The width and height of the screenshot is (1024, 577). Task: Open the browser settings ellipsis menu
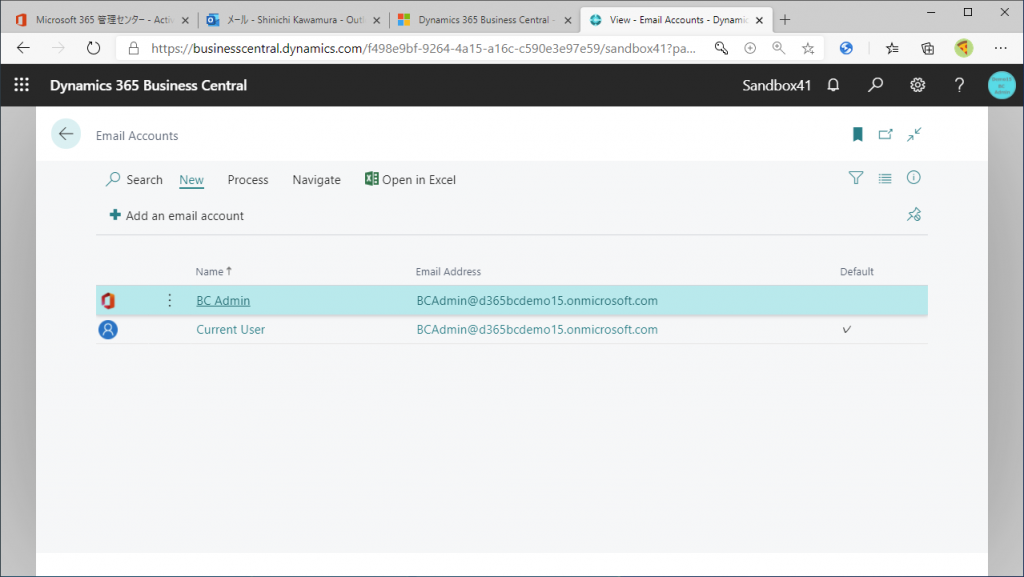pyautogui.click(x=1000, y=48)
